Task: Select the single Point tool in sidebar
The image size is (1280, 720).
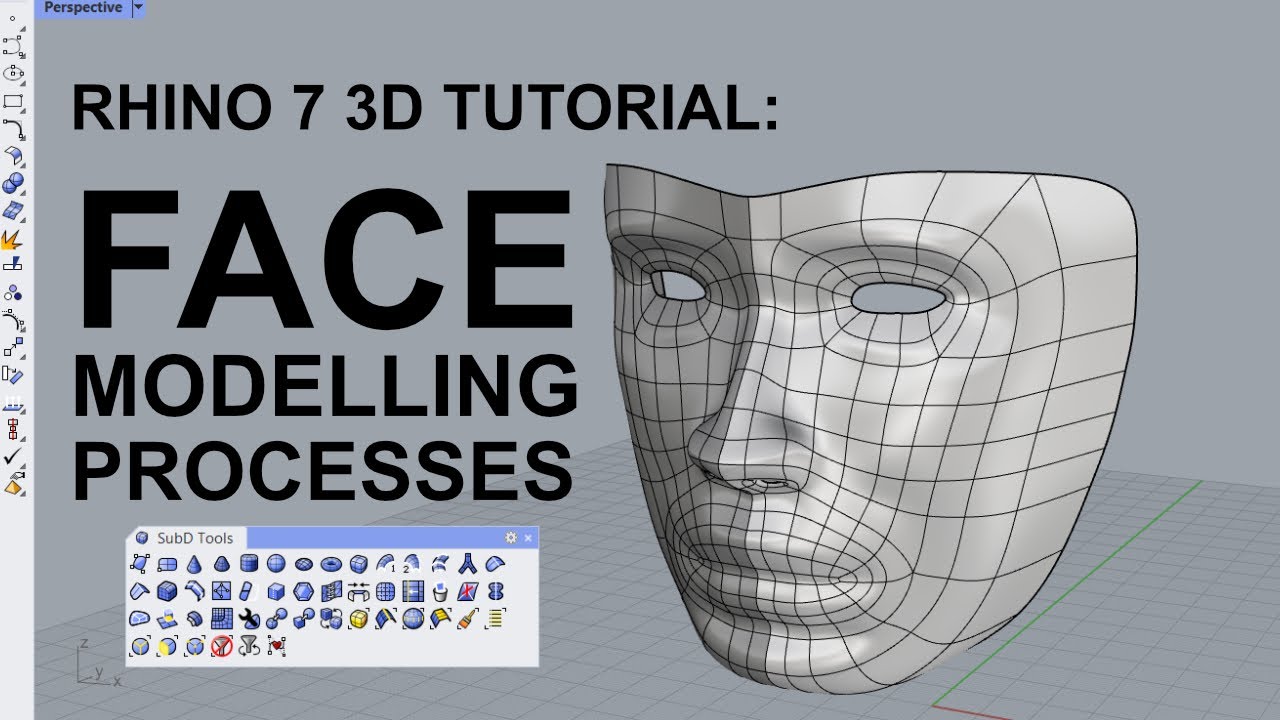Action: (13, 19)
